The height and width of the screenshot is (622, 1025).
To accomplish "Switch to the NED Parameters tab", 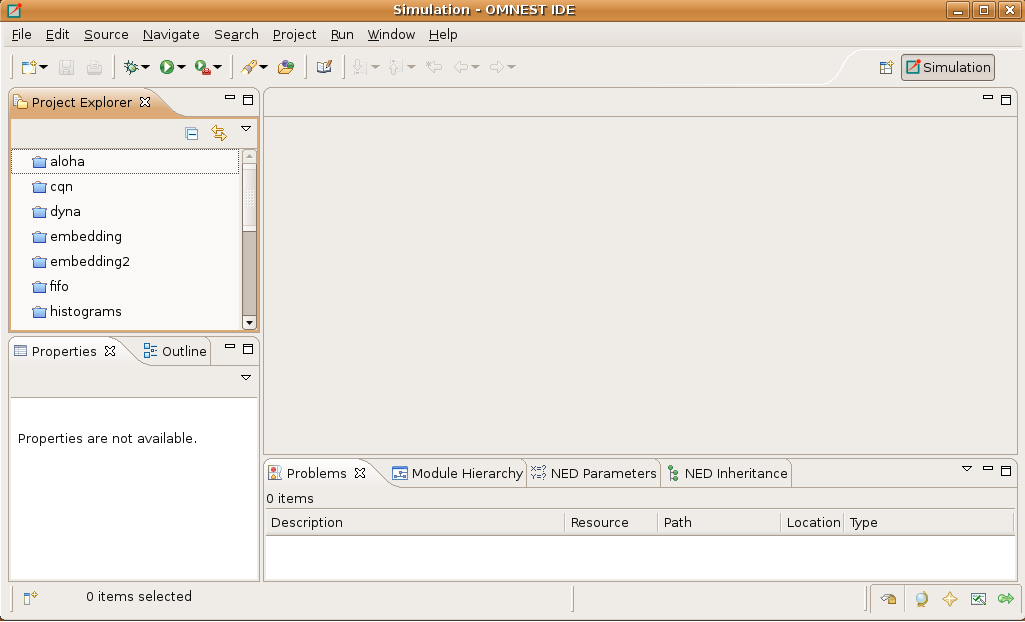I will point(594,474).
